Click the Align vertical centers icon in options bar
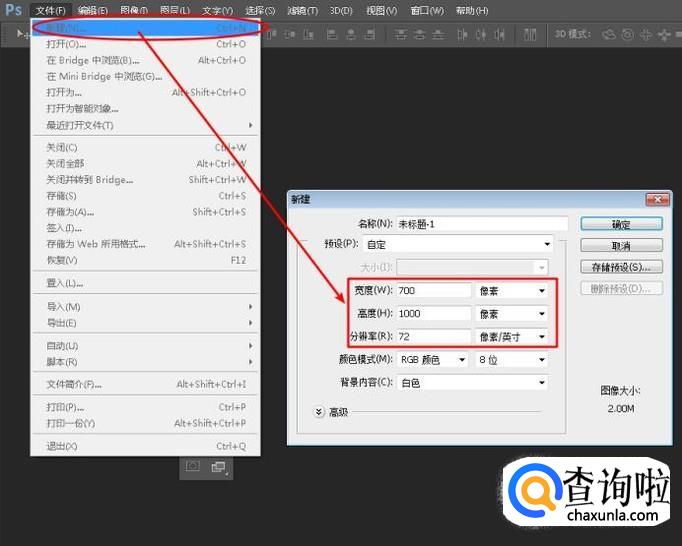Viewport: 682px width, 546px height. click(290, 34)
